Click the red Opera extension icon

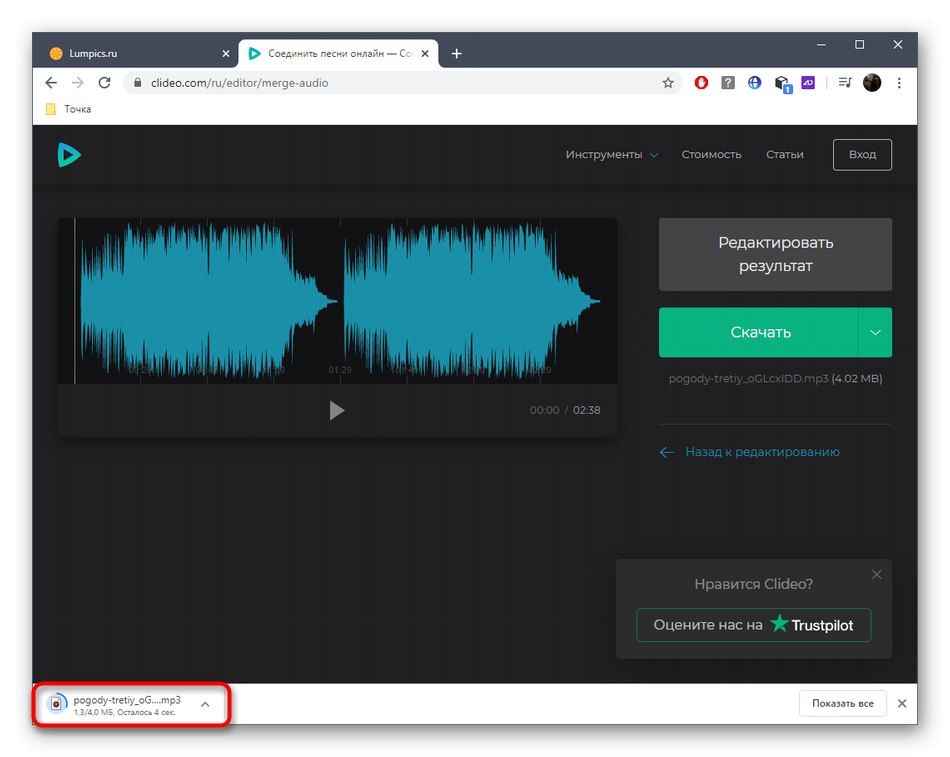pyautogui.click(x=701, y=82)
